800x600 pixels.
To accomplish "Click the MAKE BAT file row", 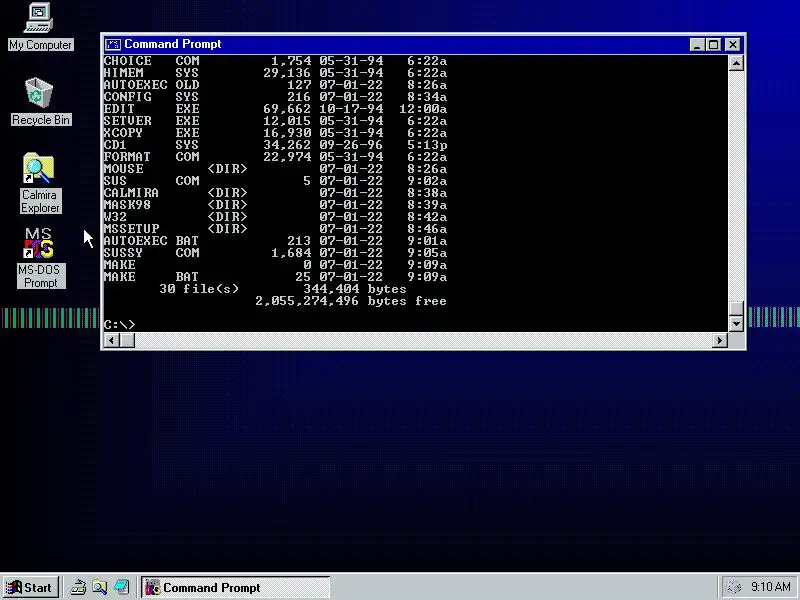I will pyautogui.click(x=275, y=277).
